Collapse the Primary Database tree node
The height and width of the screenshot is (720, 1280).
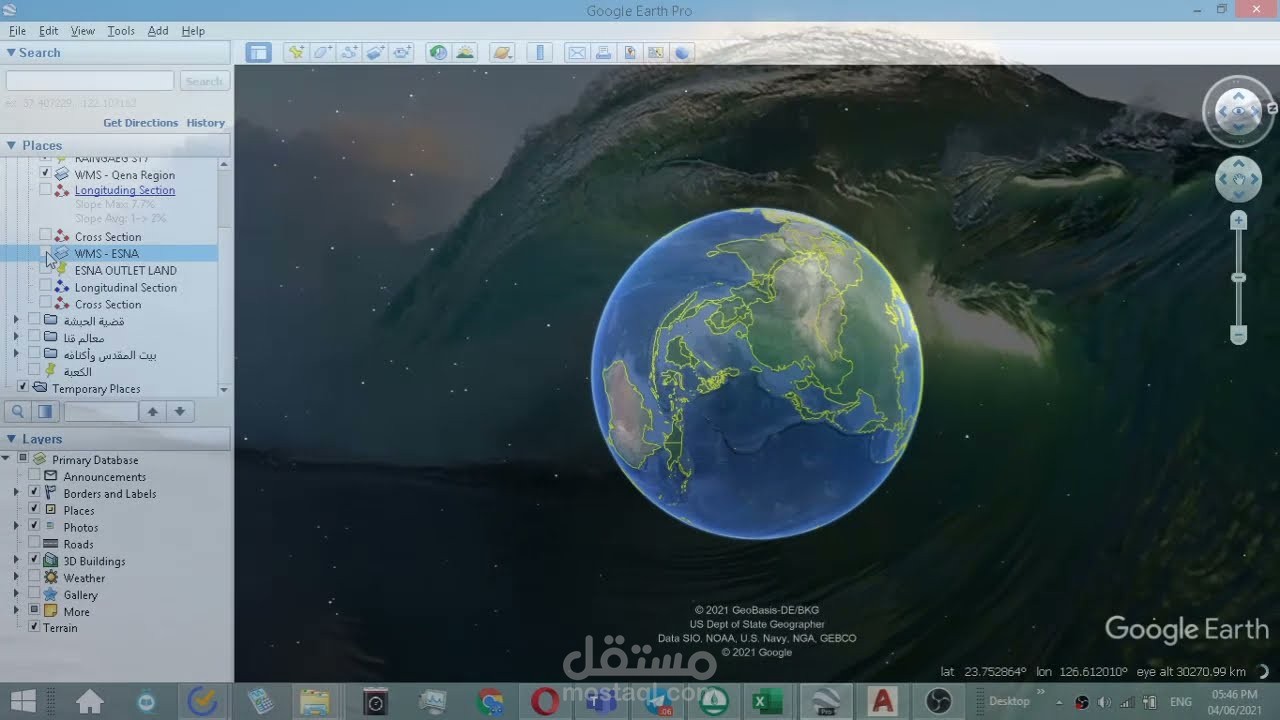click(6, 459)
